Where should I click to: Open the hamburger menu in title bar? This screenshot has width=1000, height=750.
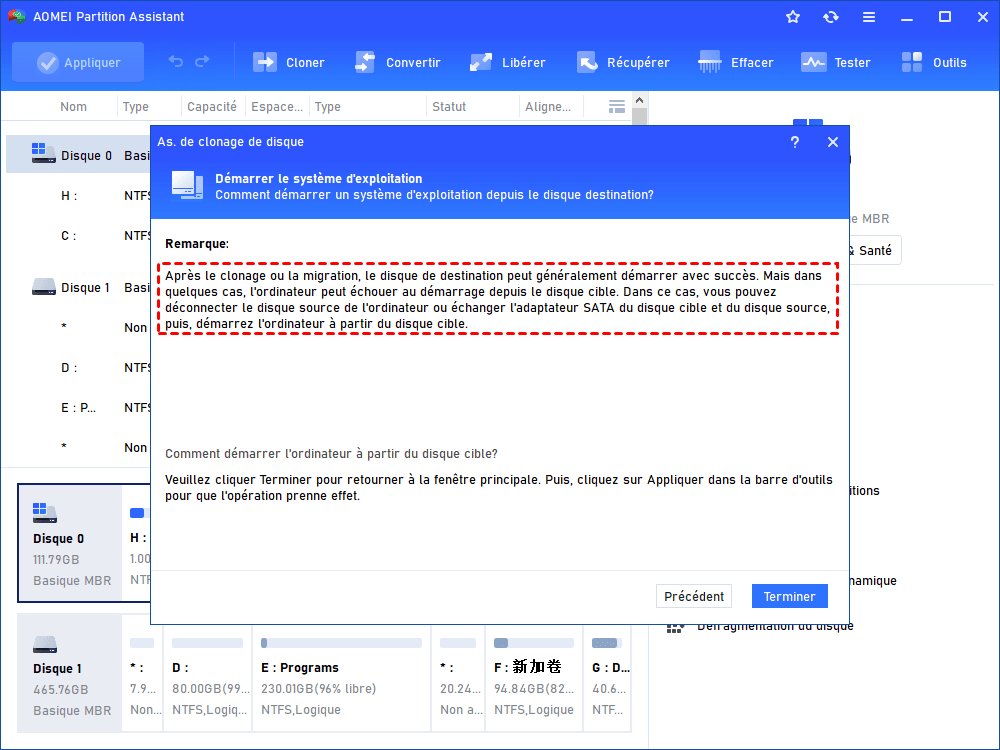coord(869,17)
